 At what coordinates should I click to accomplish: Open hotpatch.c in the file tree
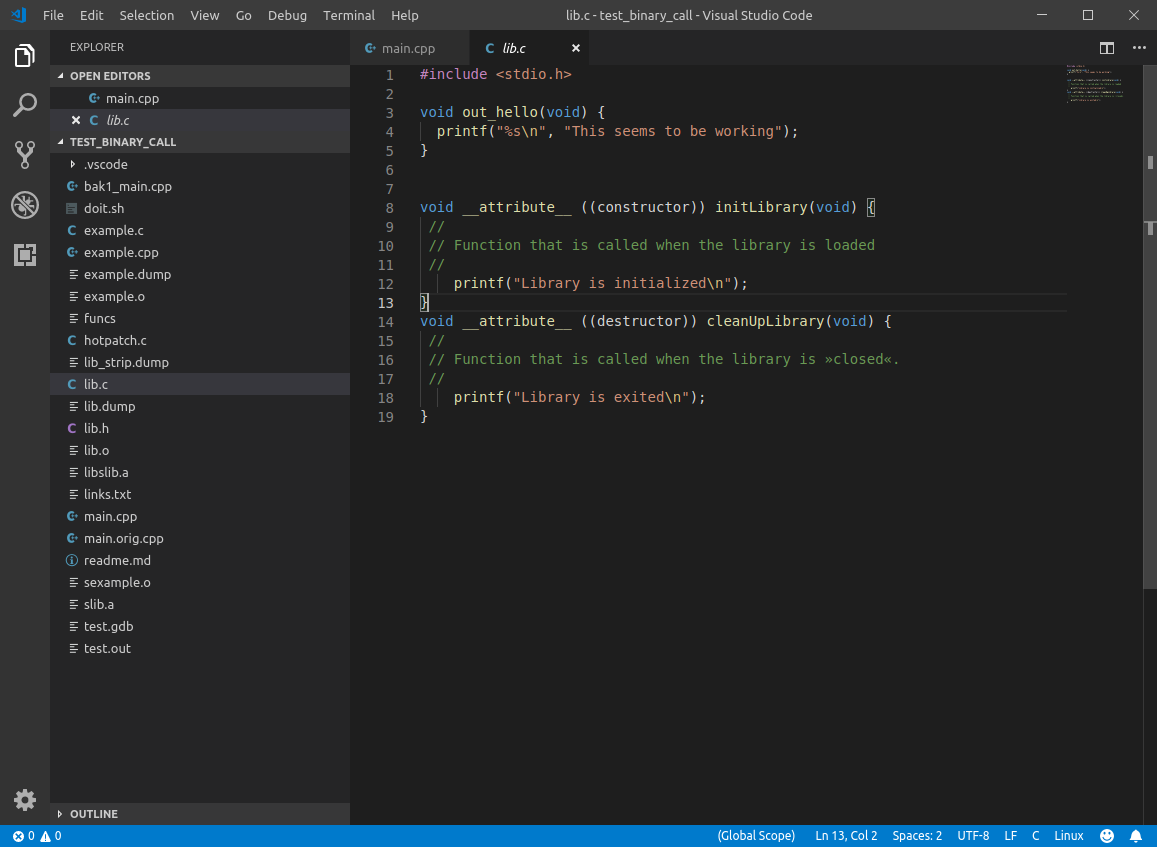[x=115, y=340]
